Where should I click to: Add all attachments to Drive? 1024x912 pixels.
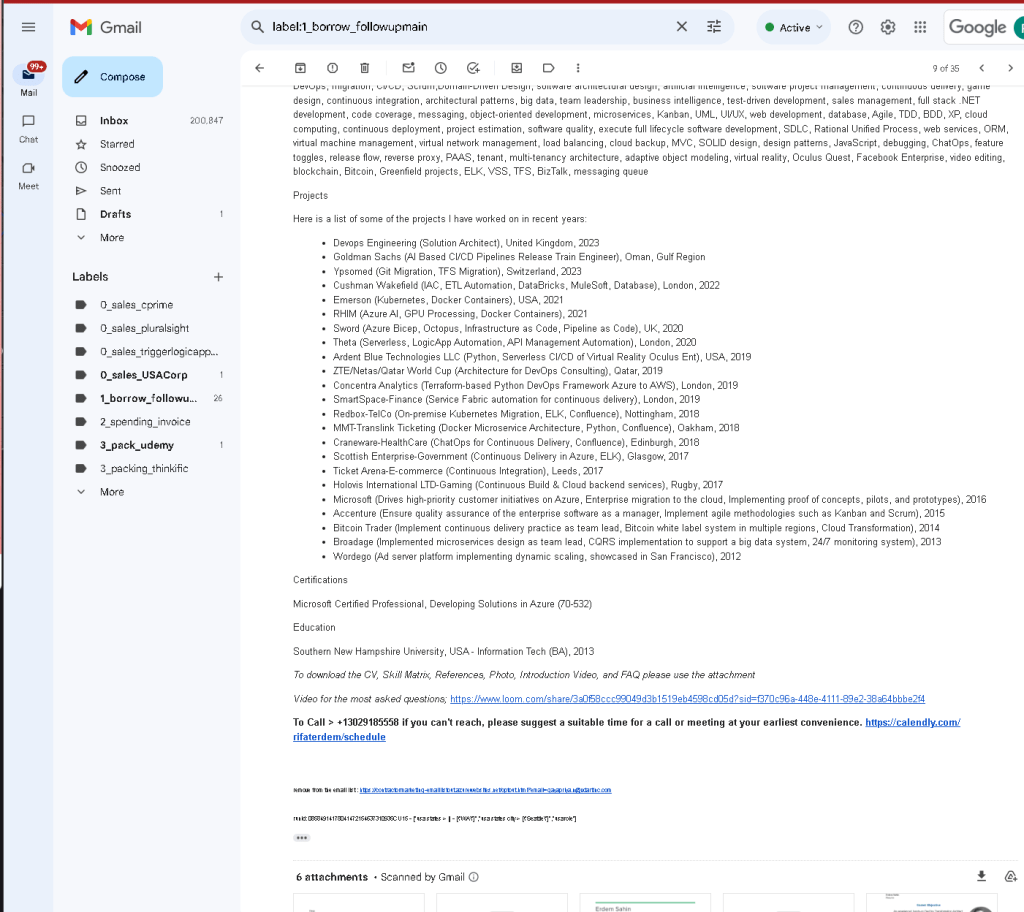coord(1010,877)
